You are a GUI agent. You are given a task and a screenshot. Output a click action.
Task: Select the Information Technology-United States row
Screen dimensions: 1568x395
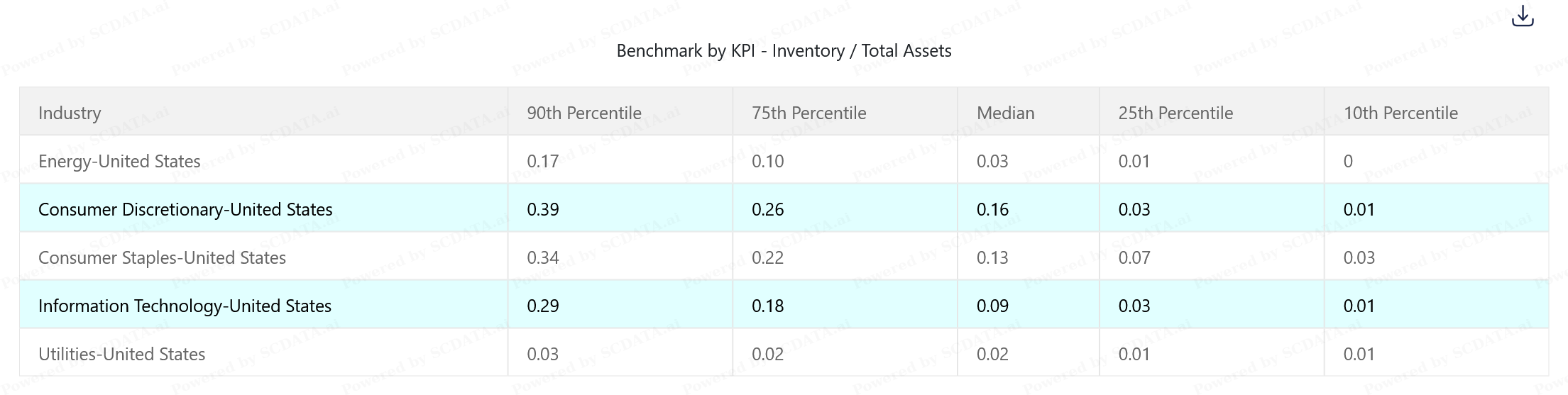click(x=185, y=306)
